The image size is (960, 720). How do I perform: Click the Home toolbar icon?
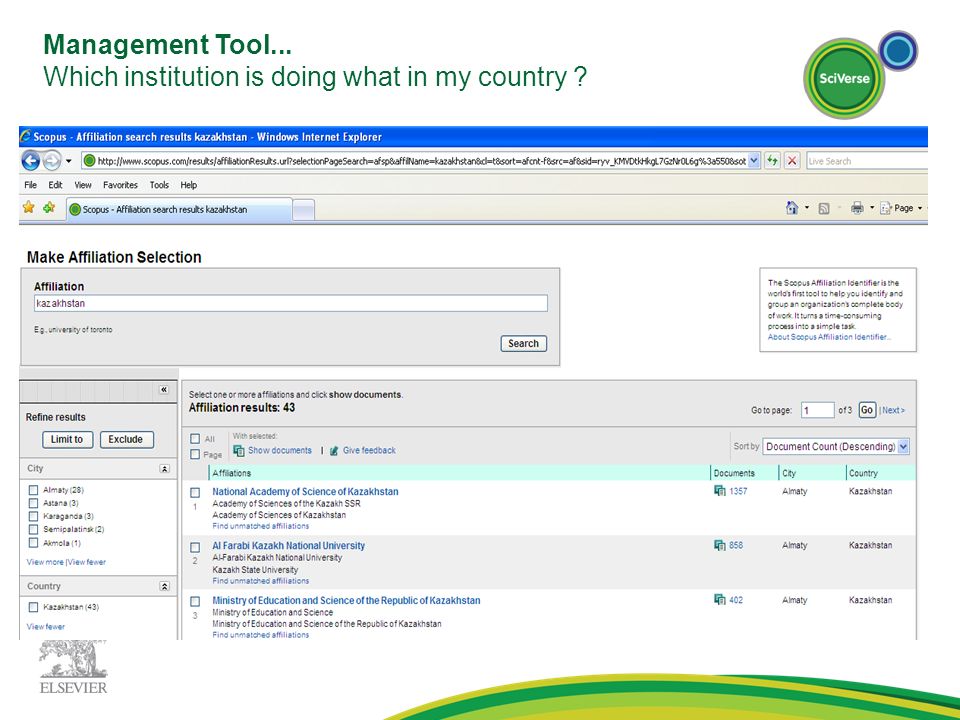tap(792, 208)
